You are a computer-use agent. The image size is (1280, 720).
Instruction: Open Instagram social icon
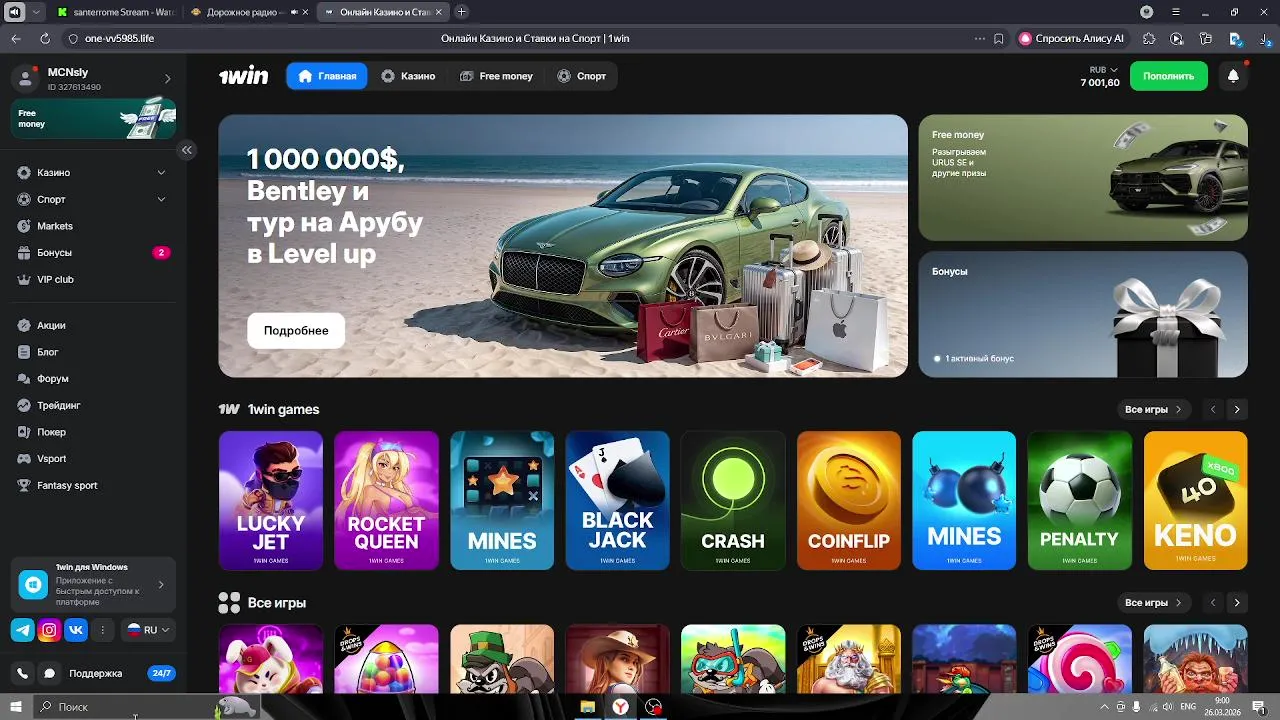(49, 630)
